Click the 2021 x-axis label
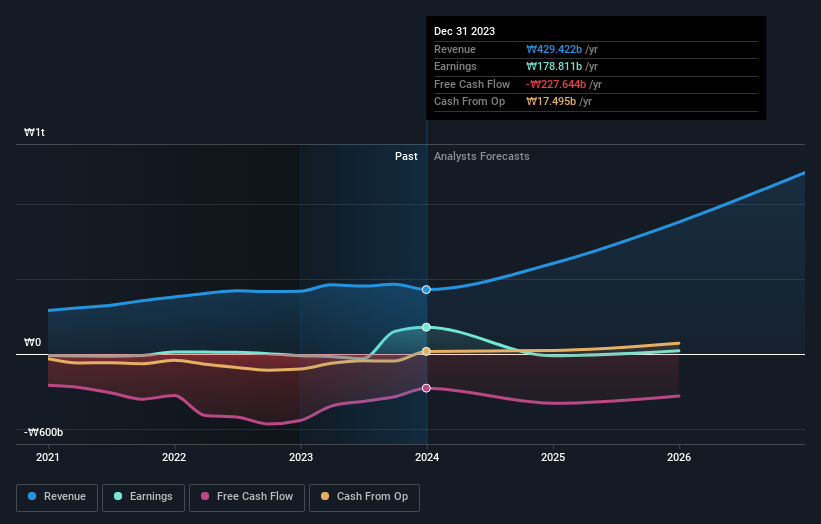The image size is (821, 524). [x=48, y=457]
